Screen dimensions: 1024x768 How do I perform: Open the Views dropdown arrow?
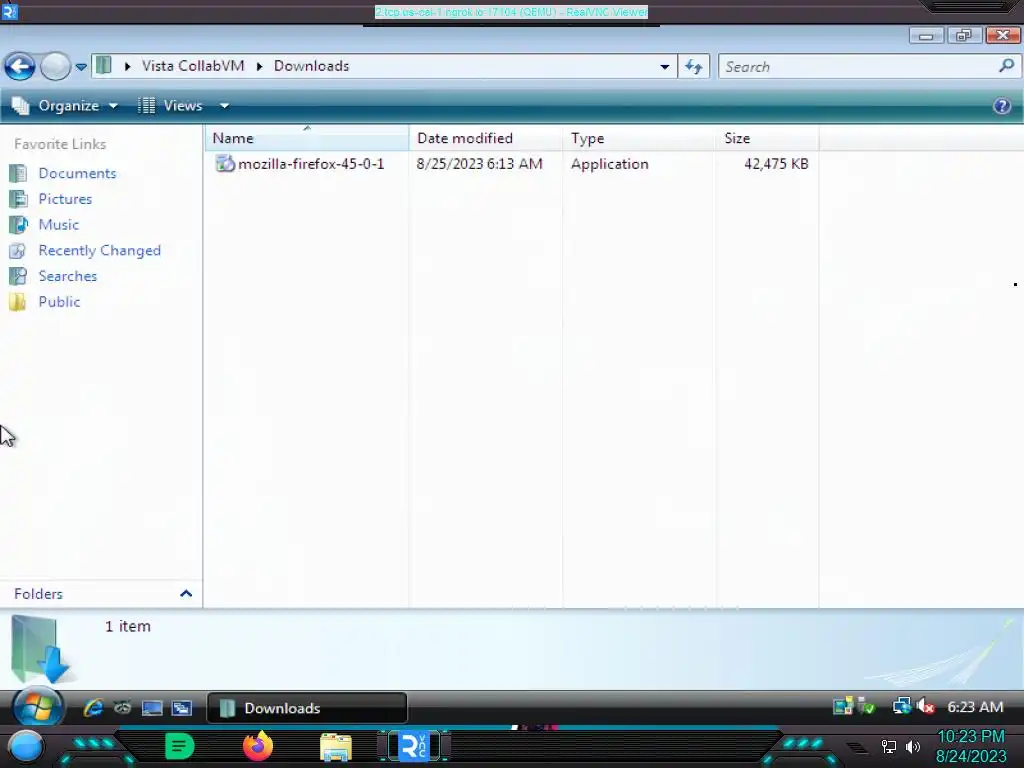tap(224, 106)
